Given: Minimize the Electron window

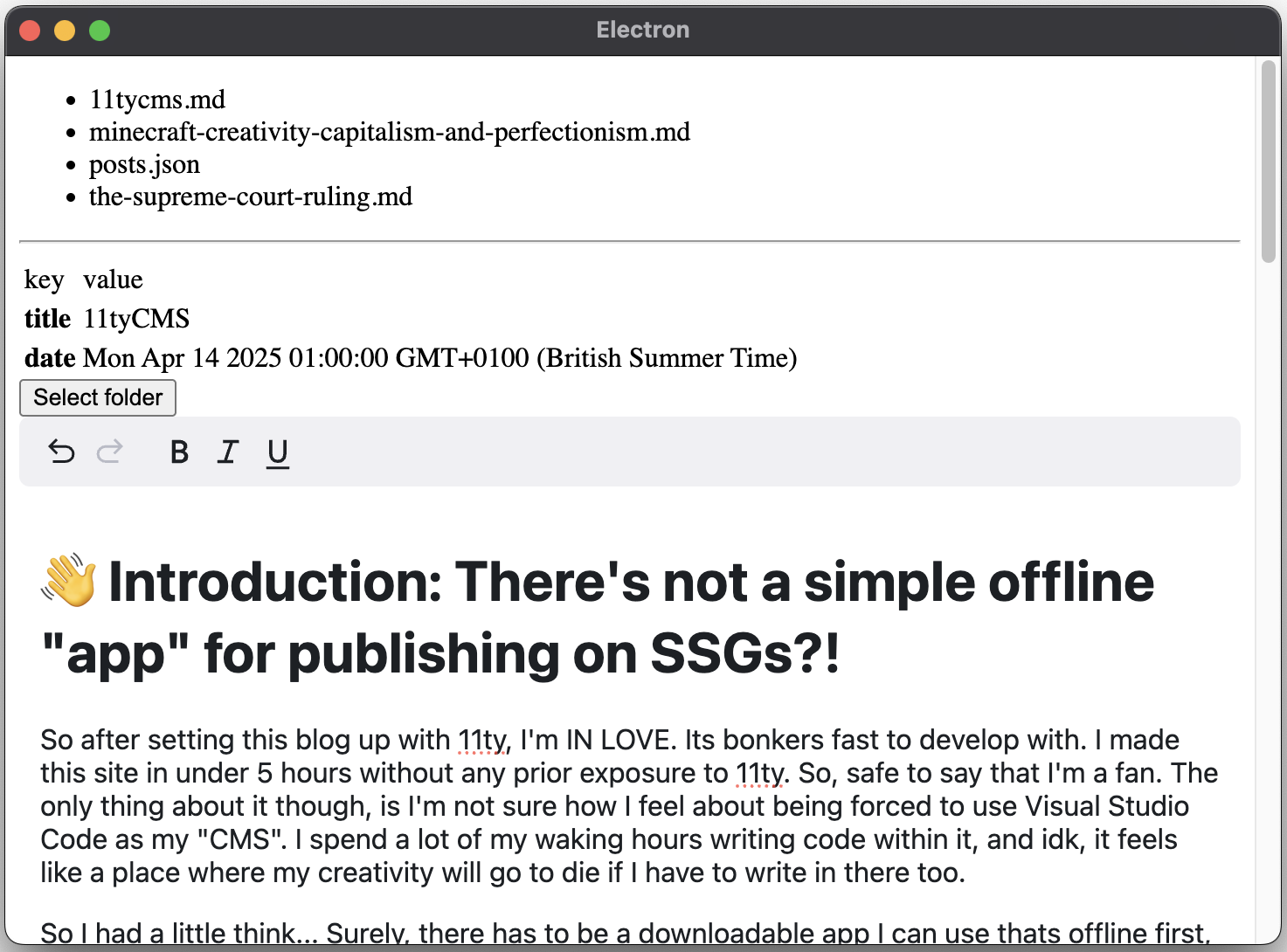Looking at the screenshot, I should tap(65, 31).
